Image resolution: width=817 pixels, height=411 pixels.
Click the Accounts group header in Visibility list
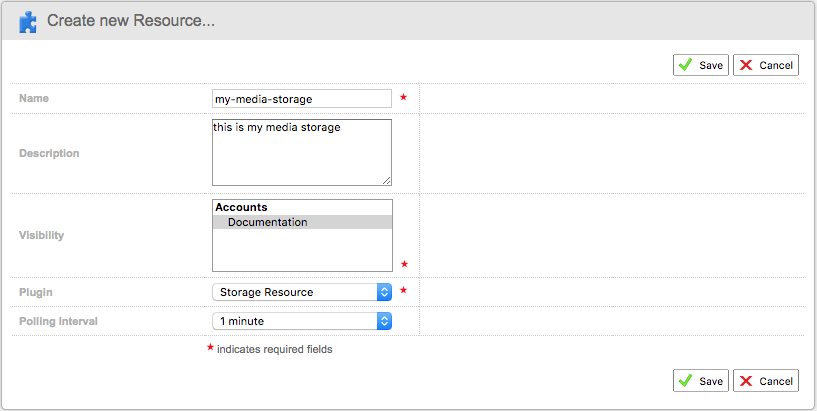(x=242, y=207)
